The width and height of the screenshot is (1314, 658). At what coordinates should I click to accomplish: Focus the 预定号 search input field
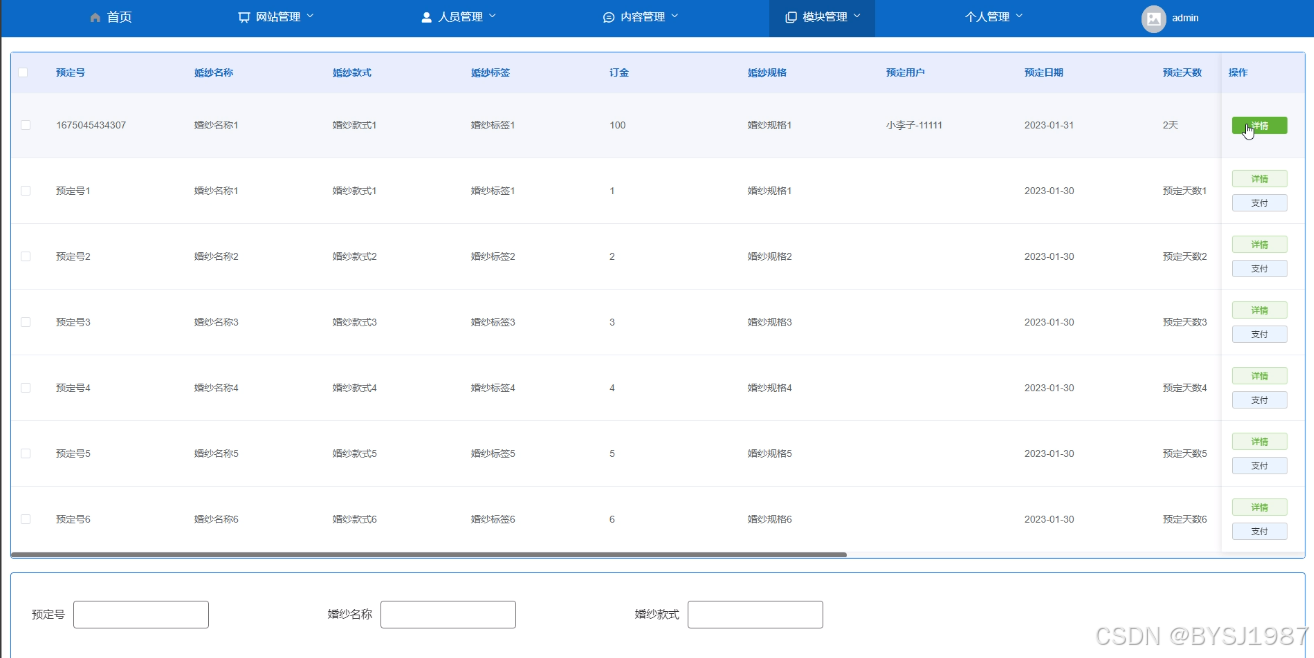(x=141, y=614)
